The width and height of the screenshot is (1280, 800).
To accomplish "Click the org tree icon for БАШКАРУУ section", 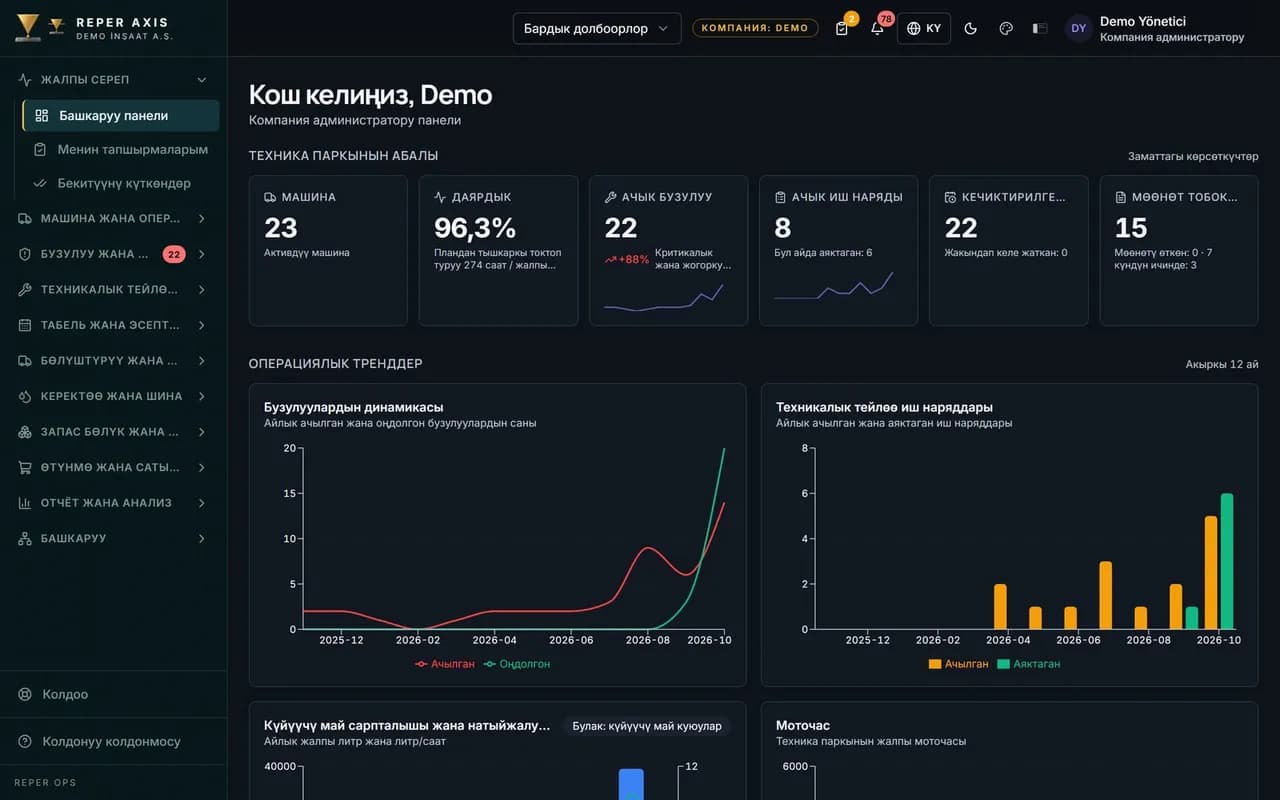I will click(x=25, y=539).
